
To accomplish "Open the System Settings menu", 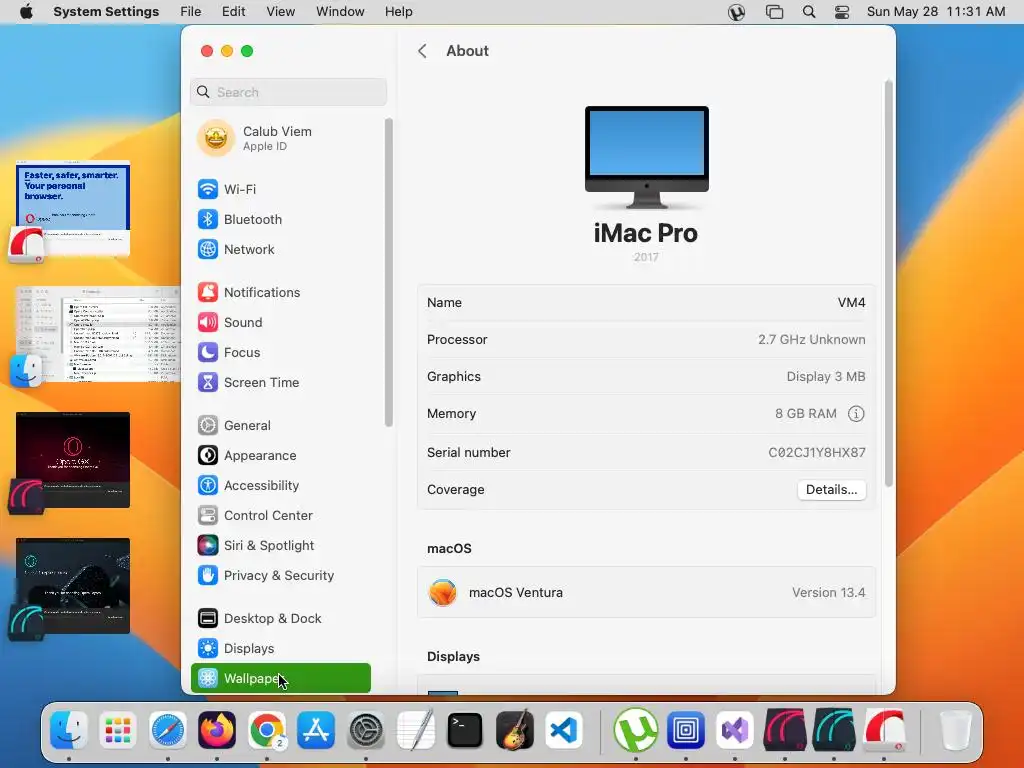I will 106,12.
